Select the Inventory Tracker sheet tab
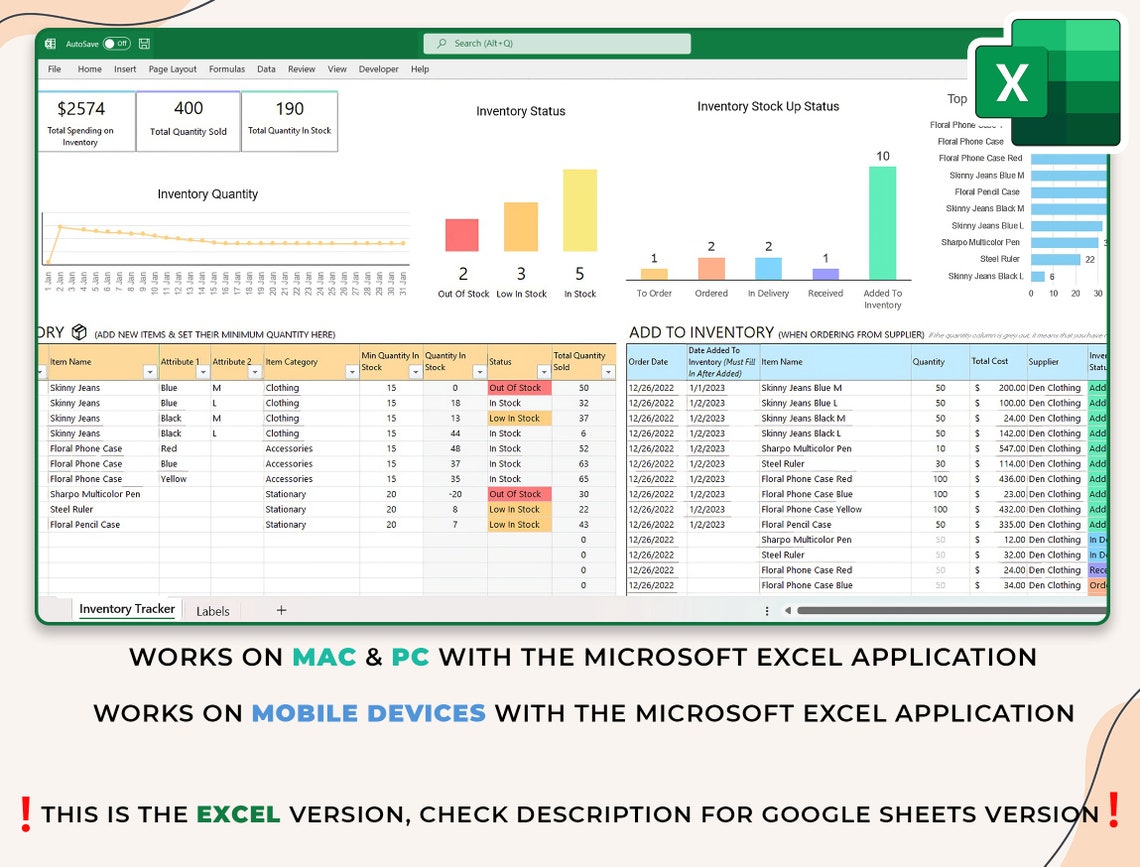This screenshot has width=1140, height=867. (x=127, y=609)
